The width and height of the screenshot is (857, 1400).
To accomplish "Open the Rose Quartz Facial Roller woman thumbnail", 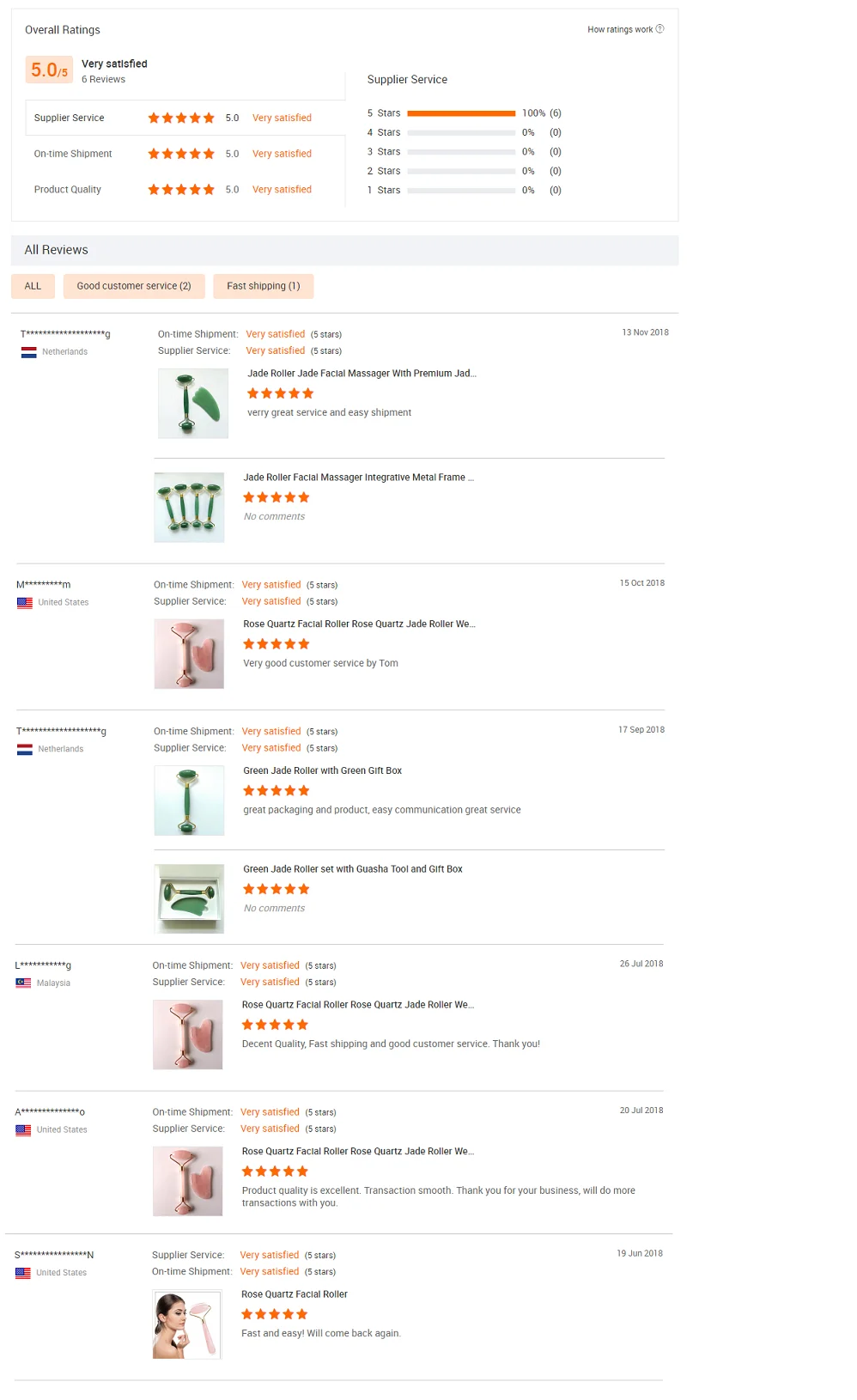I will pyautogui.click(x=187, y=1324).
